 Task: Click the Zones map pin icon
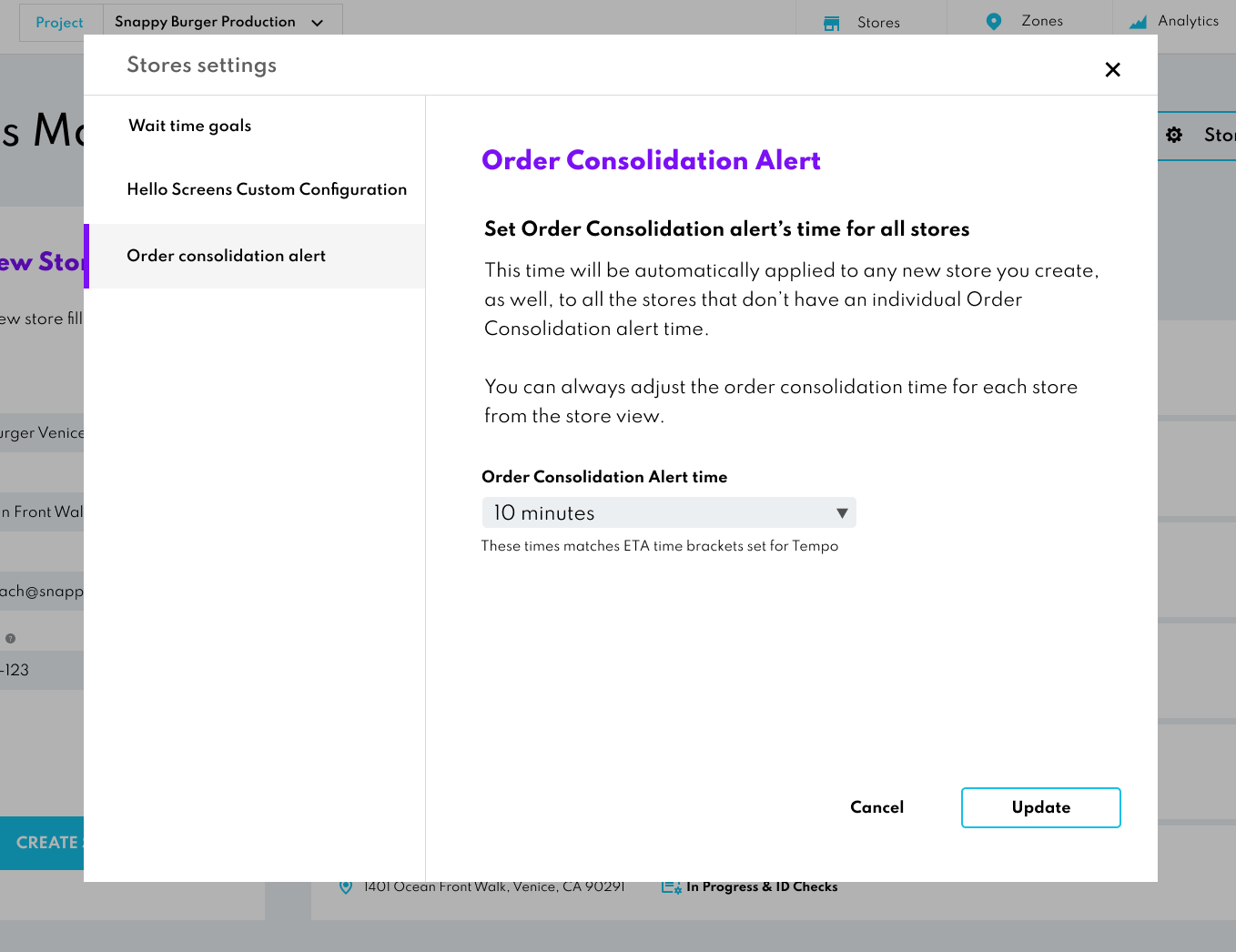click(x=993, y=22)
